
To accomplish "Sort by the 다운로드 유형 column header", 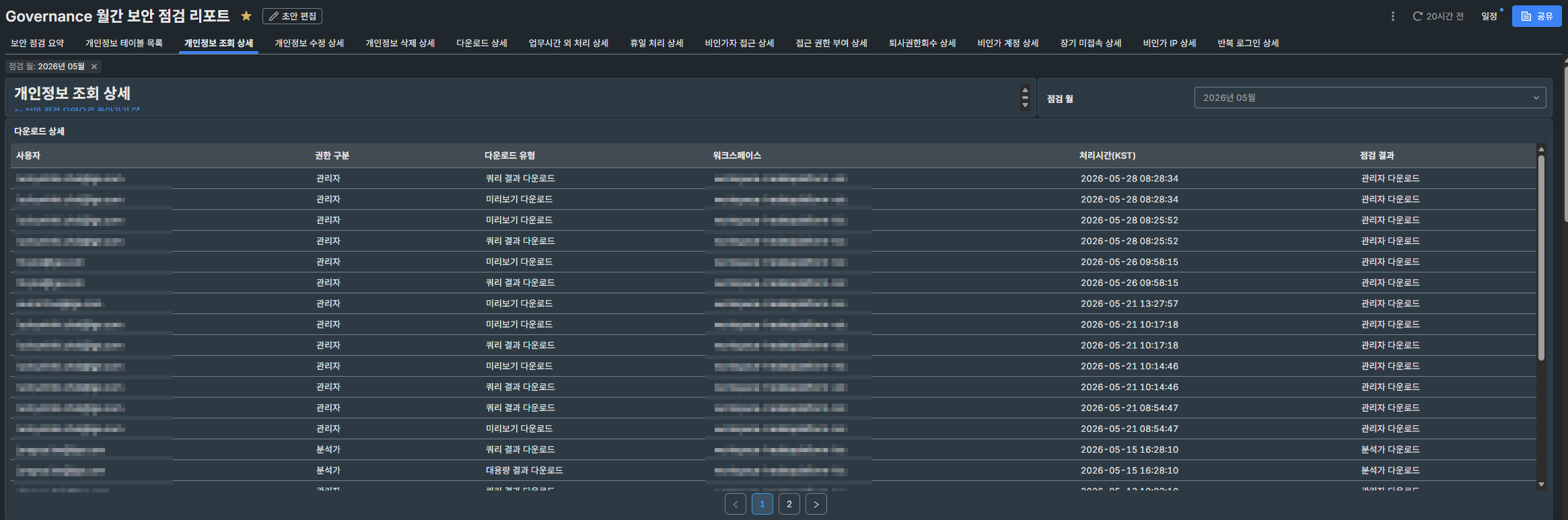I will tap(509, 155).
